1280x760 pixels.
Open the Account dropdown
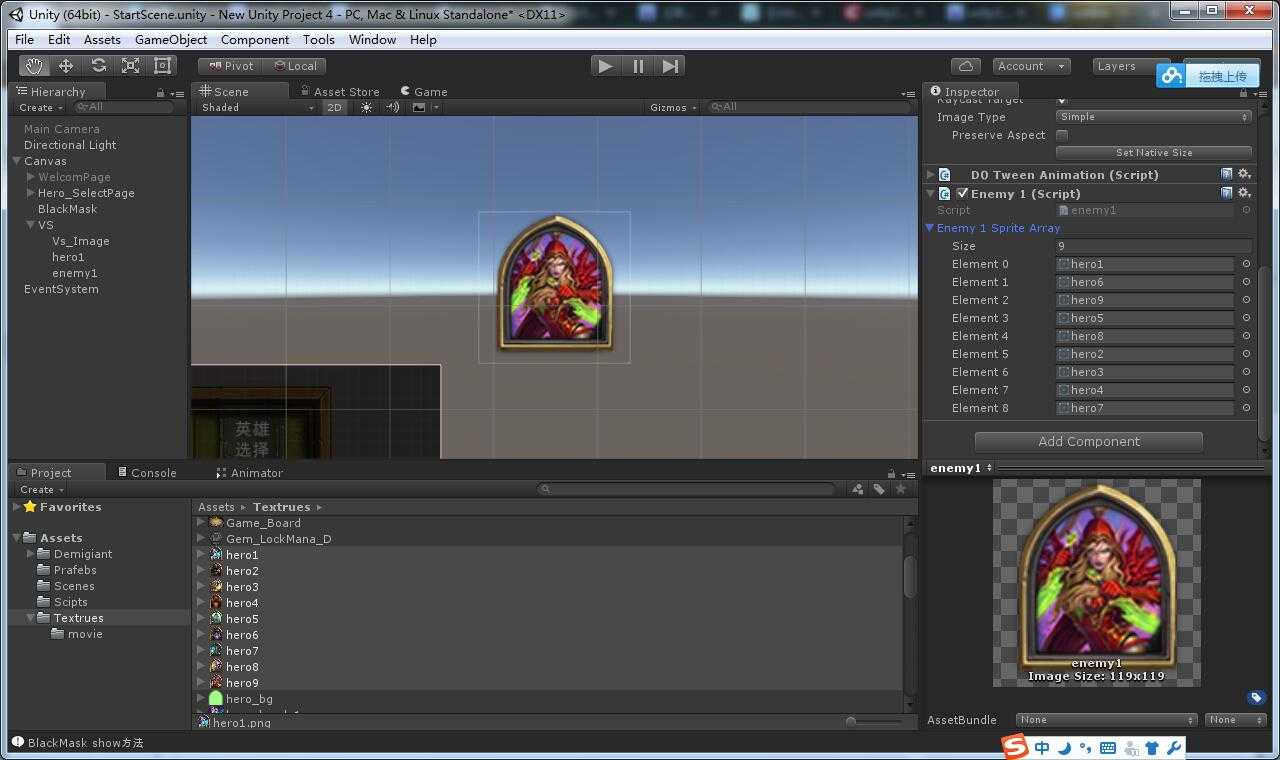click(x=1031, y=66)
